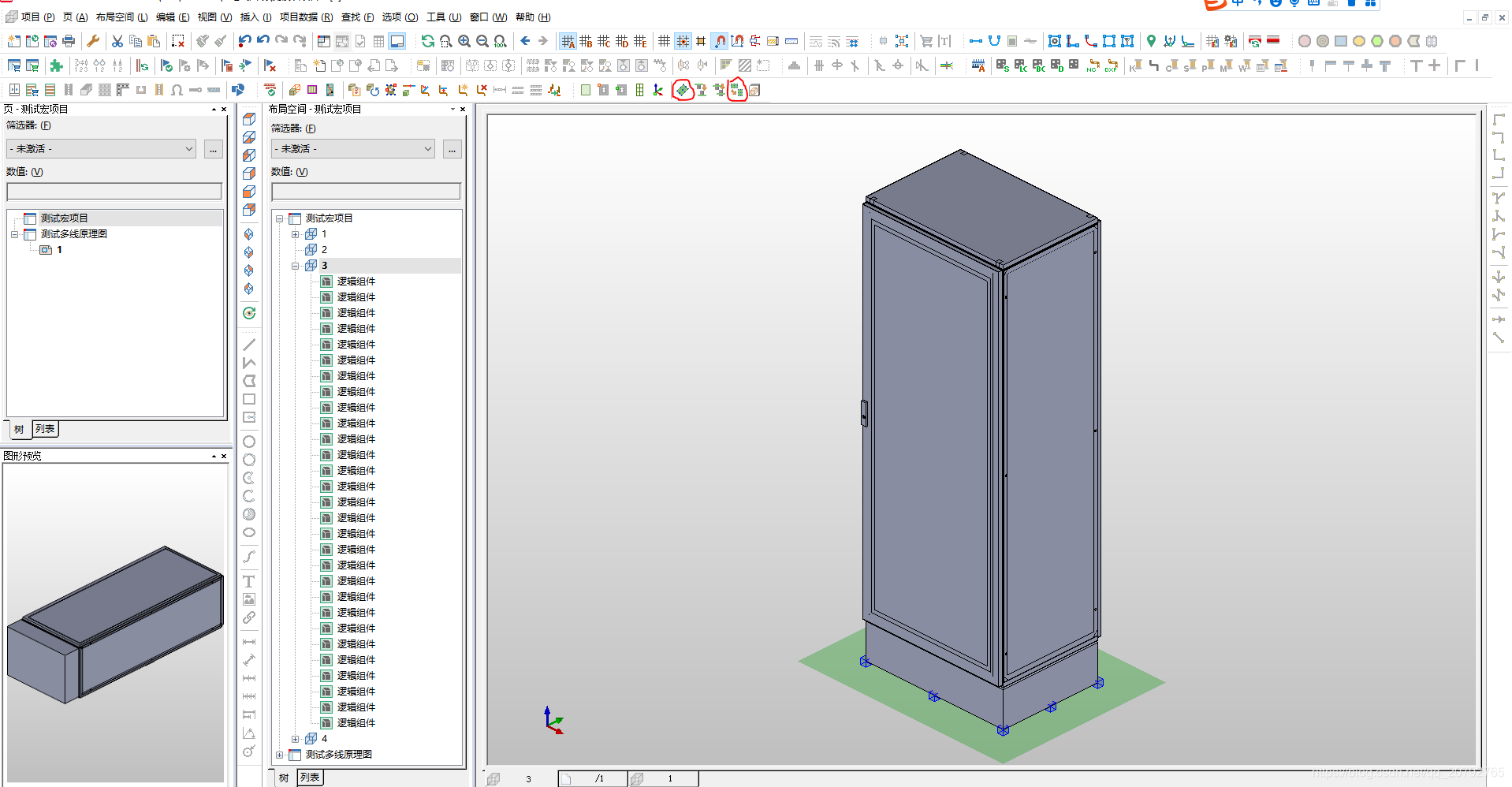Click the green map pin icon
This screenshot has height=787, width=1512.
point(1151,41)
